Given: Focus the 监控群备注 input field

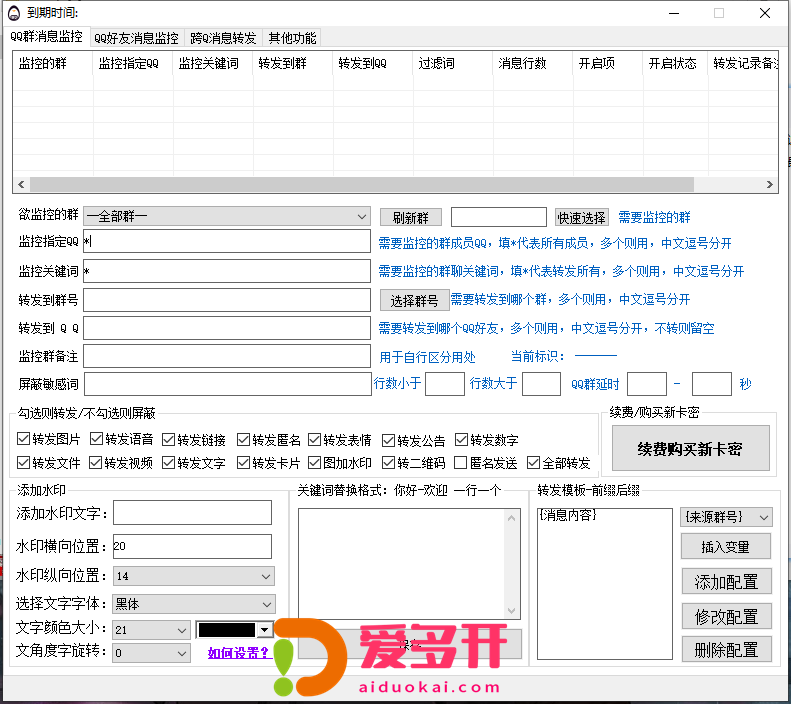Looking at the screenshot, I should (x=227, y=357).
